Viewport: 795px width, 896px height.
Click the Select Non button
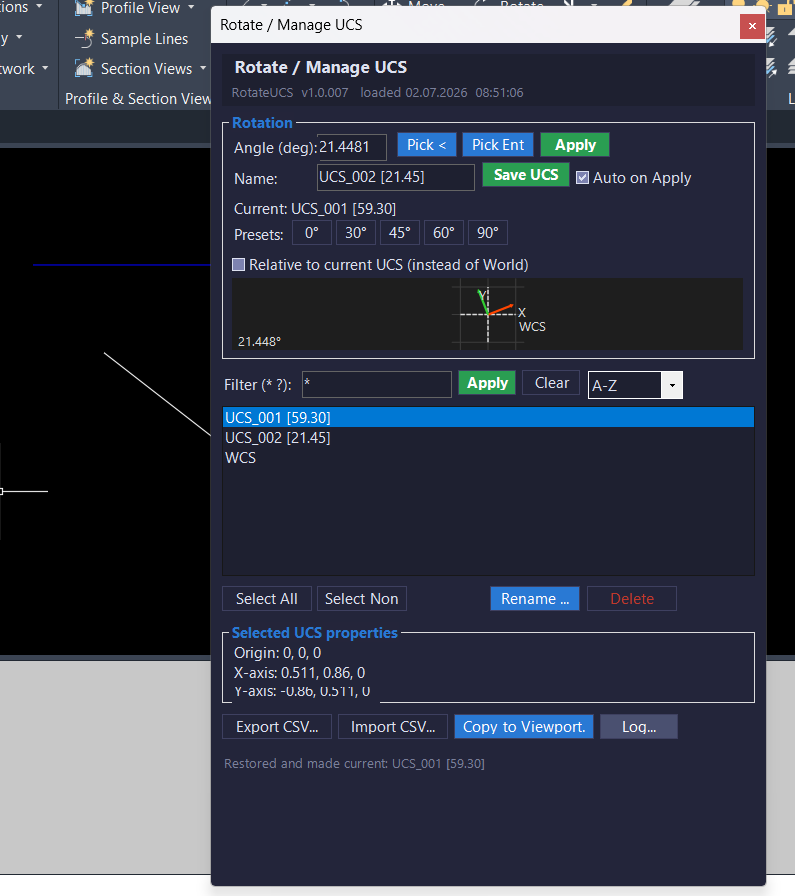tap(362, 599)
